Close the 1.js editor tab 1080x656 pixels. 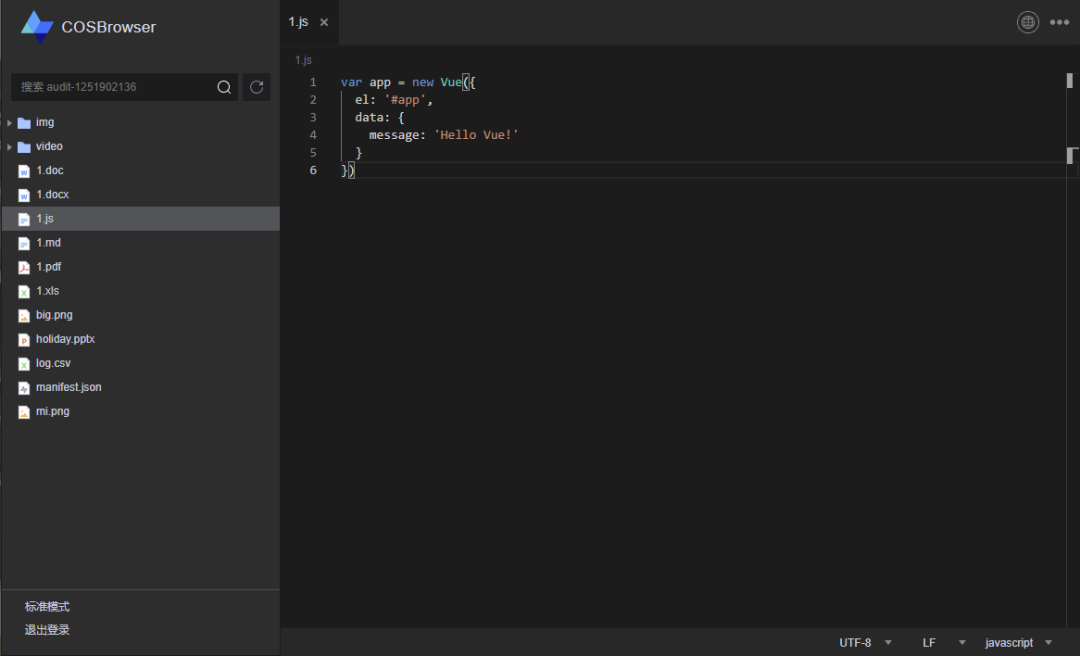pos(324,22)
